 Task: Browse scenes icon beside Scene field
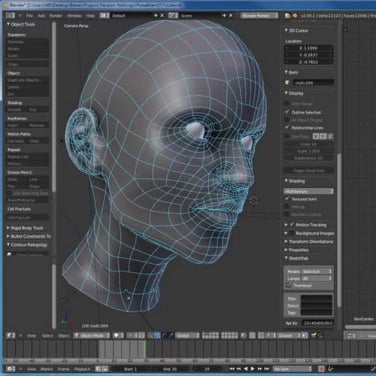point(173,15)
